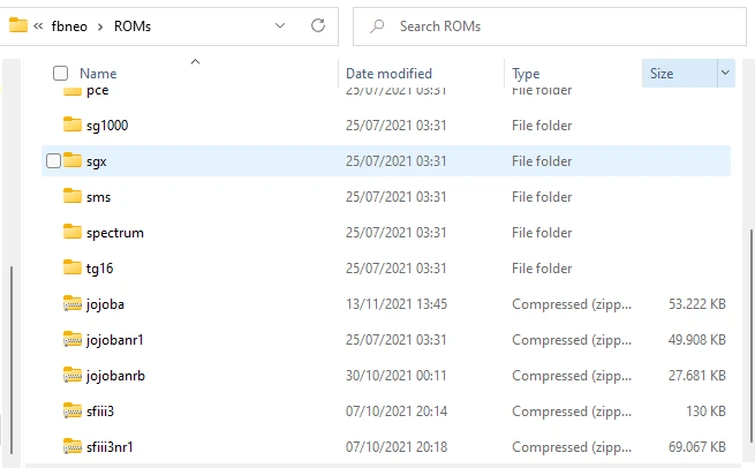Sort by the Date modified column
The image size is (755, 468).
[389, 73]
